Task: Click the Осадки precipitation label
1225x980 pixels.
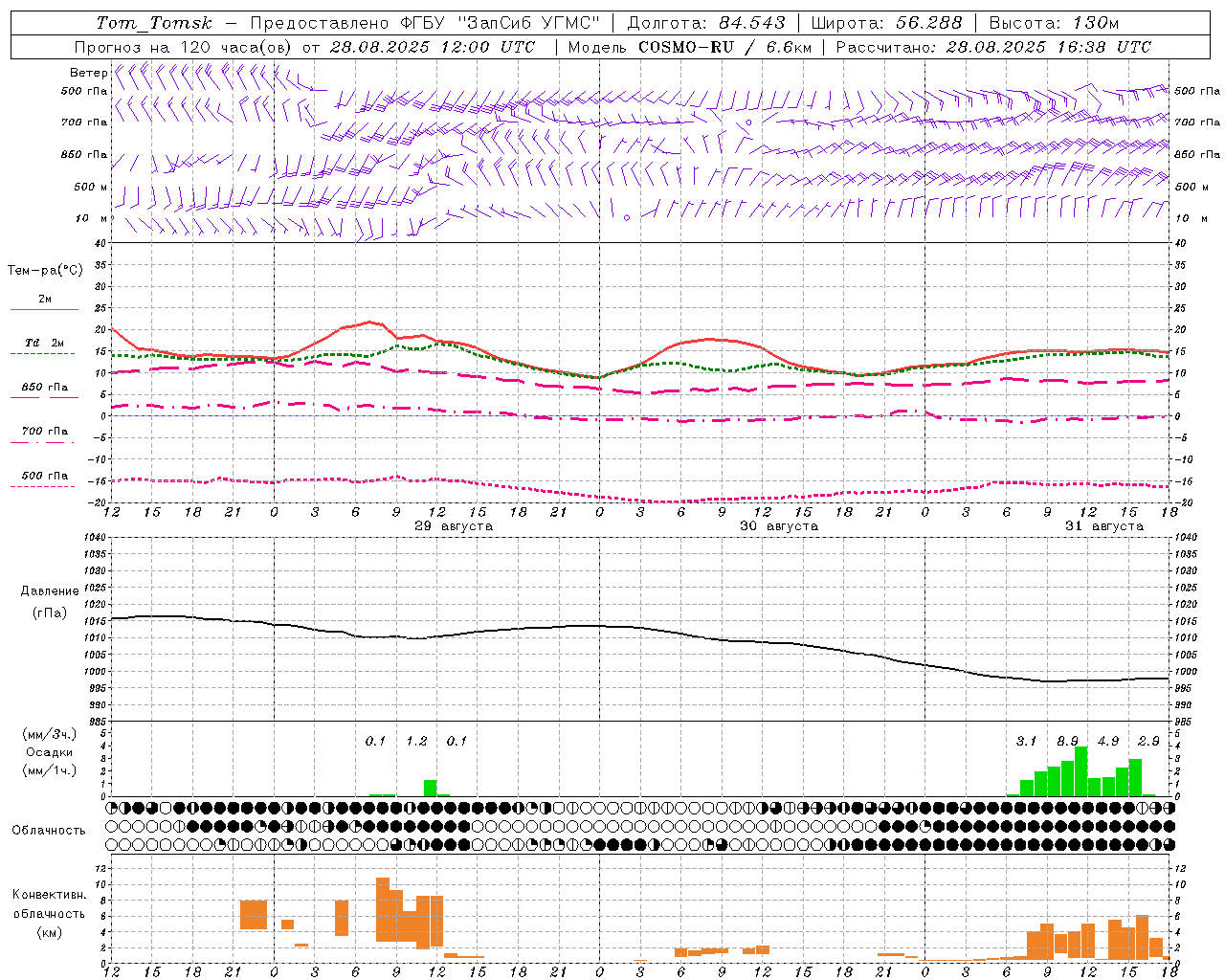Action: click(x=50, y=752)
